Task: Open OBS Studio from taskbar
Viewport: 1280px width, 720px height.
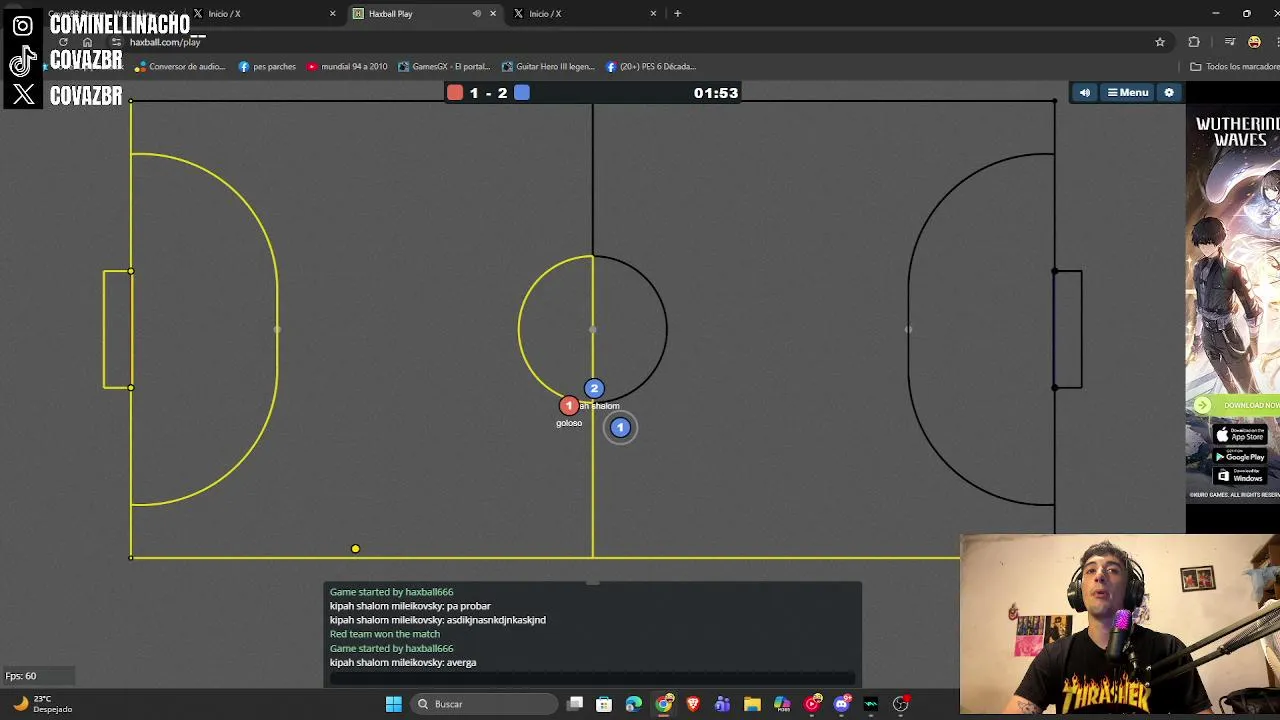Action: click(x=901, y=704)
